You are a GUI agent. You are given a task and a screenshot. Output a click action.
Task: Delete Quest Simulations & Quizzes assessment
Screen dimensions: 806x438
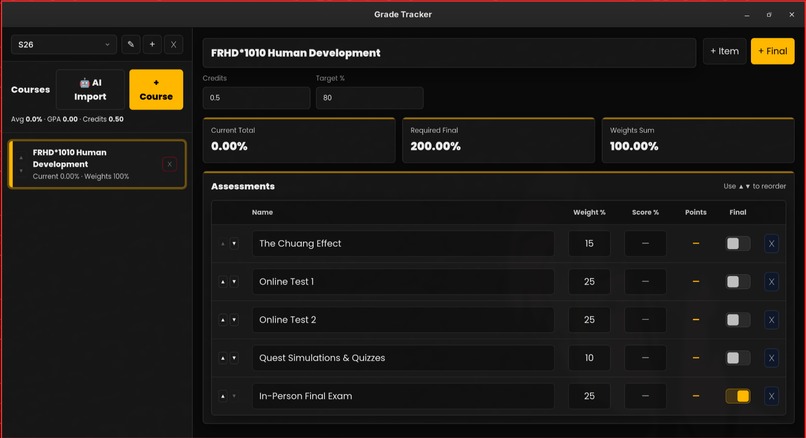pos(771,358)
